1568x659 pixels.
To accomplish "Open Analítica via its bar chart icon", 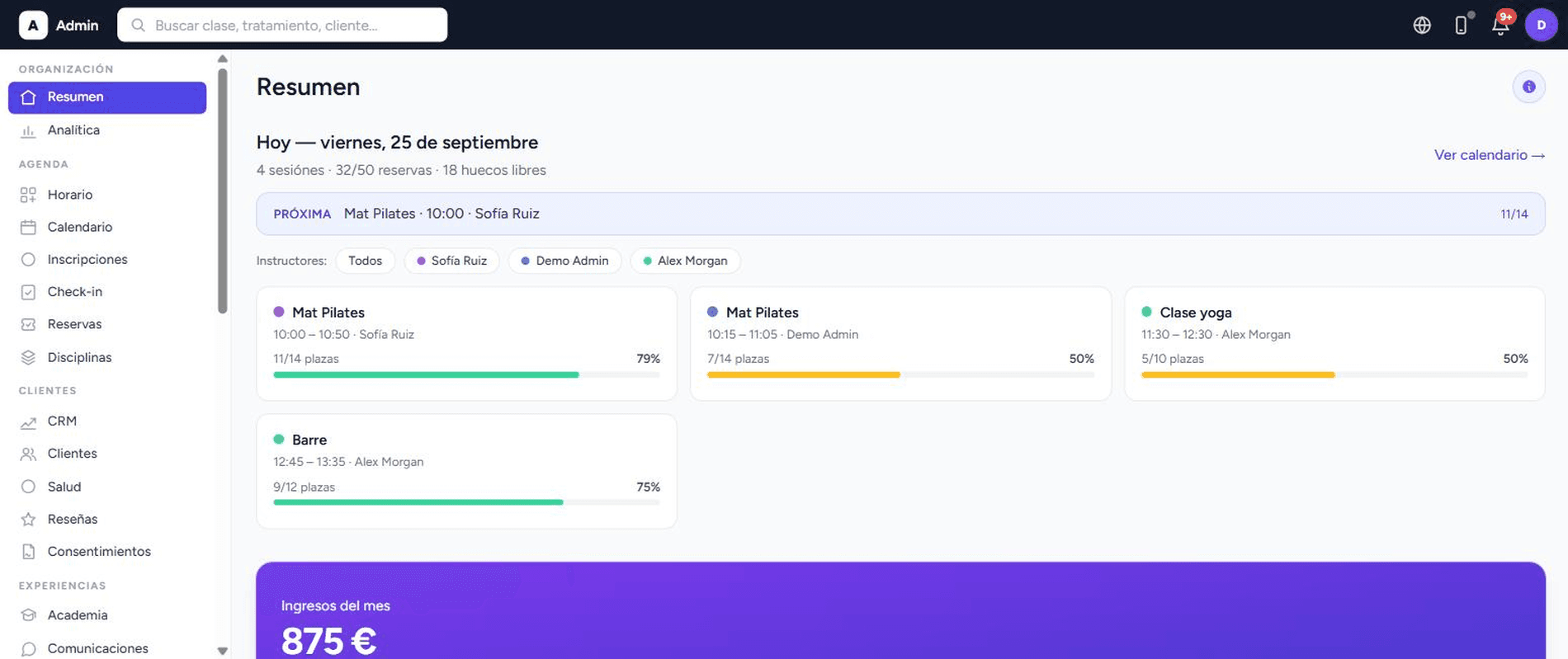I will tap(28, 130).
